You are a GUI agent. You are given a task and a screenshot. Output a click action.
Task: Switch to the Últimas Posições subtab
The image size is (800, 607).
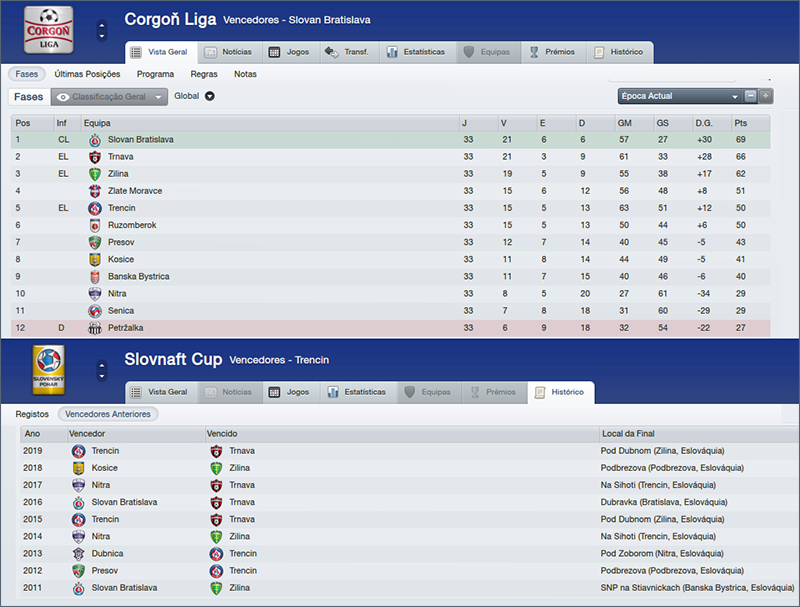(x=87, y=74)
